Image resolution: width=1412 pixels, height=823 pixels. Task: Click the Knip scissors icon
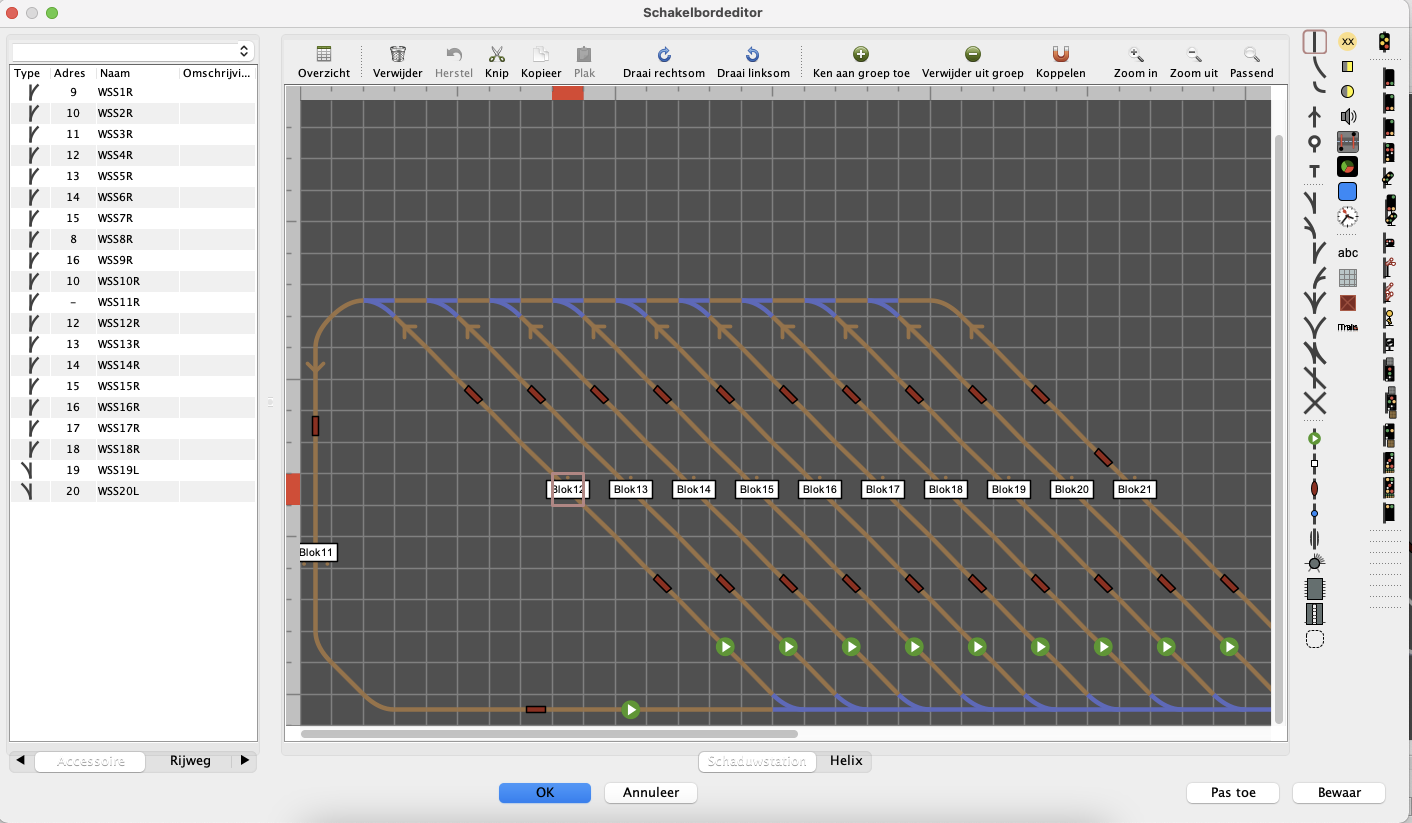coord(497,55)
